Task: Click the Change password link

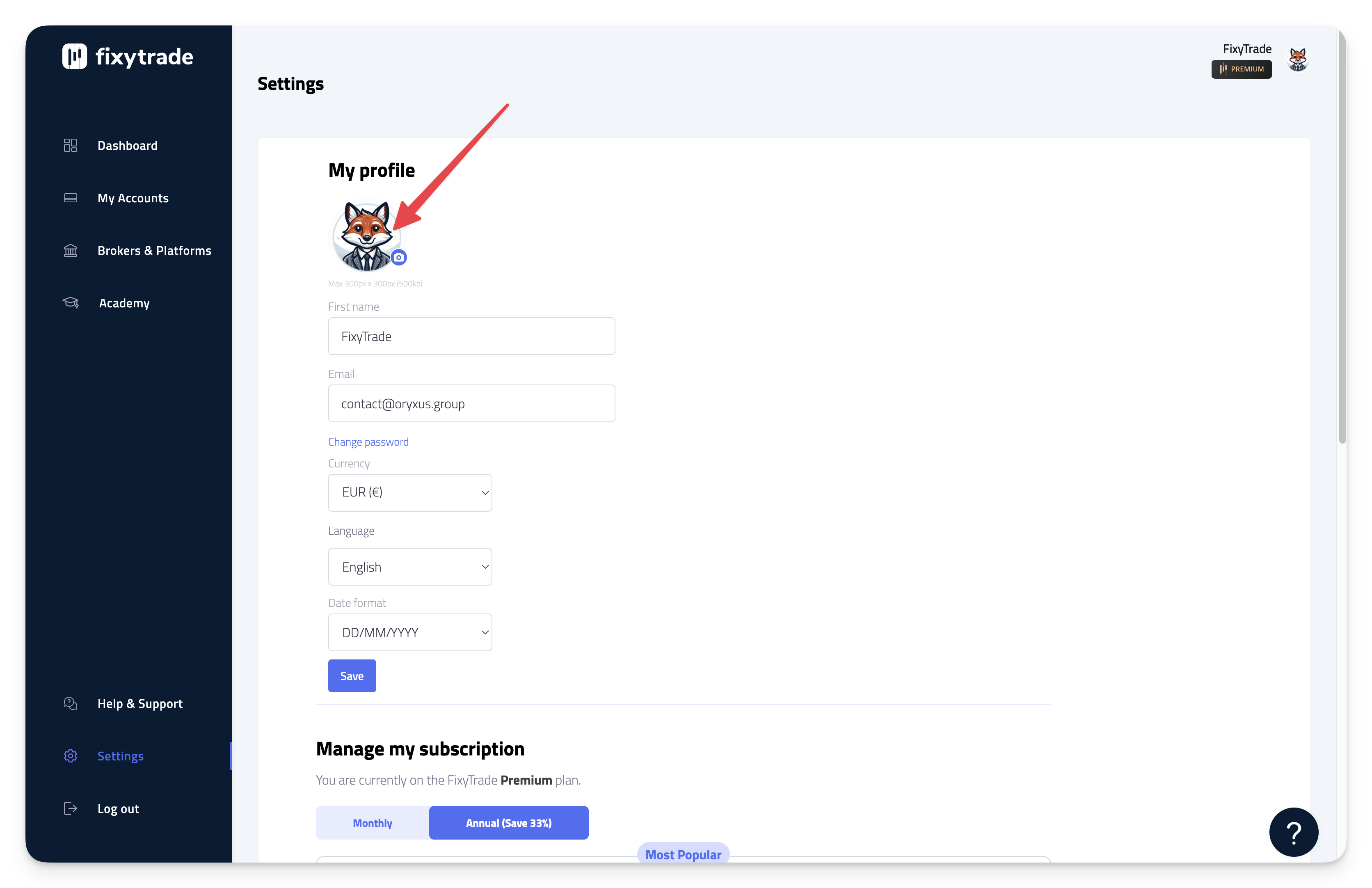Action: click(368, 442)
